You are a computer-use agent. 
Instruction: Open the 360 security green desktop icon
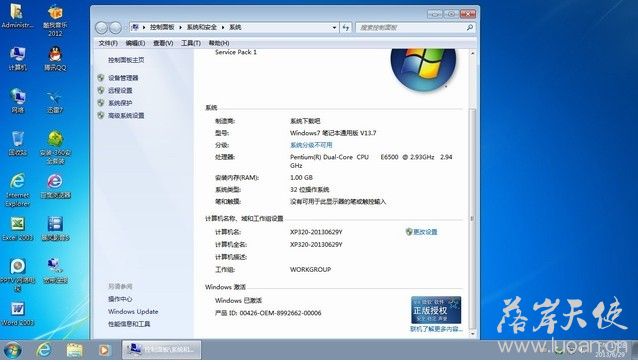(x=55, y=147)
